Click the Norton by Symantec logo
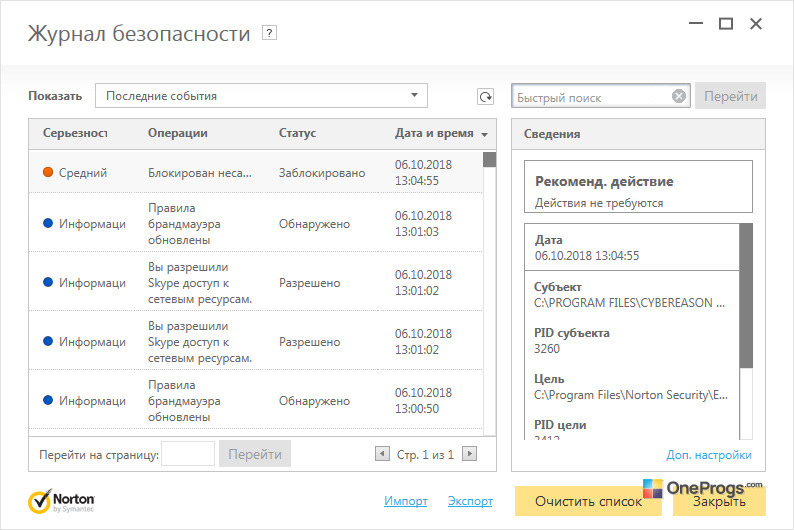 pos(61,502)
